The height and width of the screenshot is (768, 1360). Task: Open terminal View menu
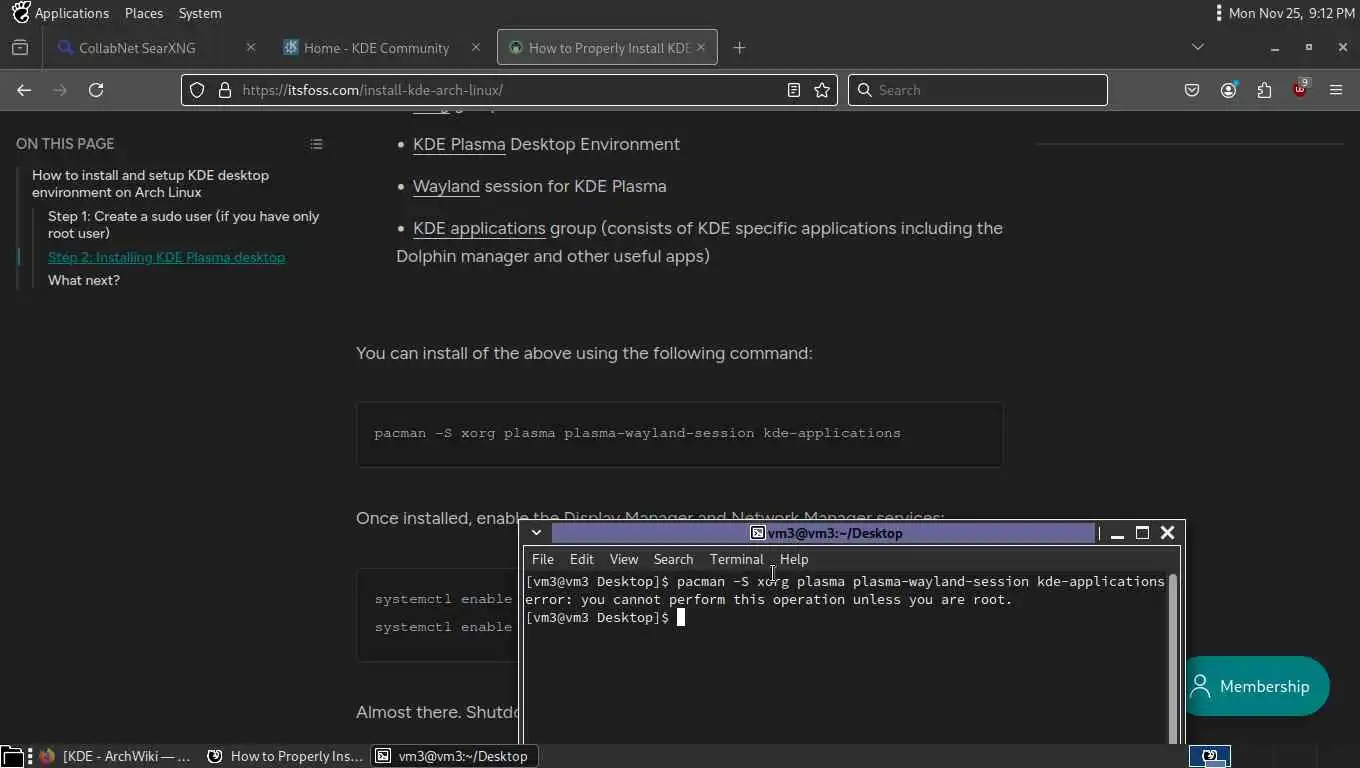624,559
